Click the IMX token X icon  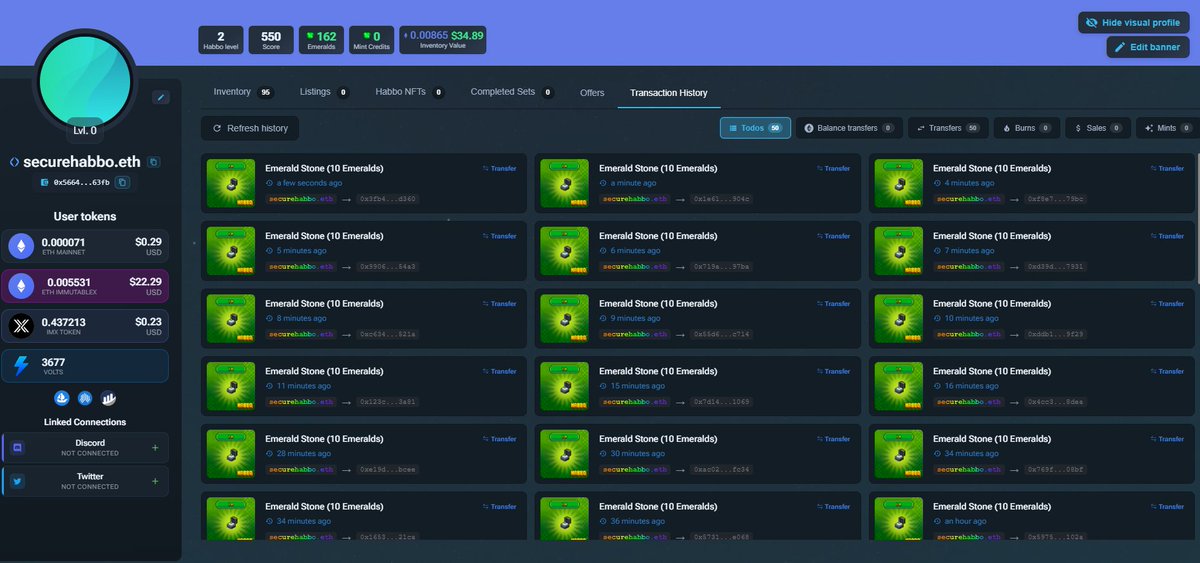pyautogui.click(x=21, y=327)
